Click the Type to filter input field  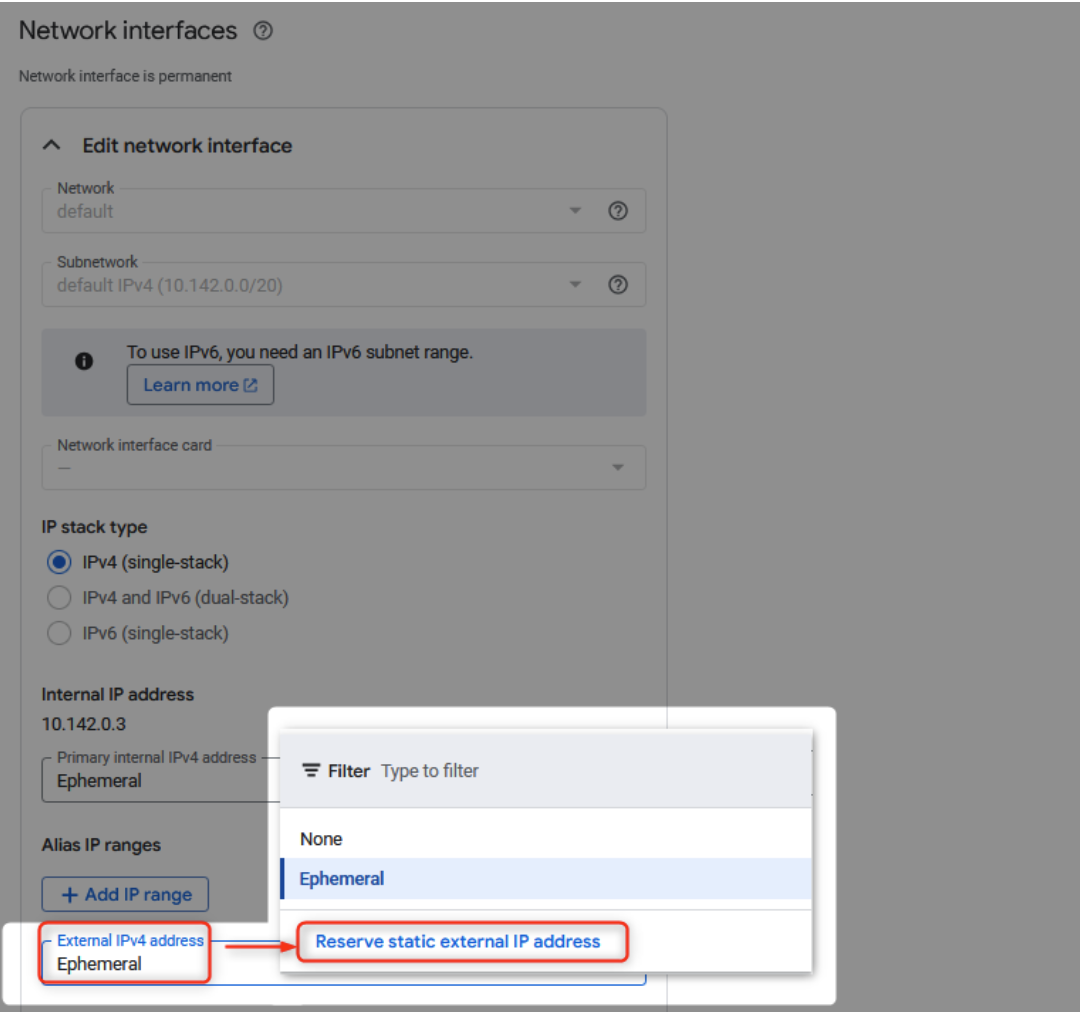(x=430, y=770)
